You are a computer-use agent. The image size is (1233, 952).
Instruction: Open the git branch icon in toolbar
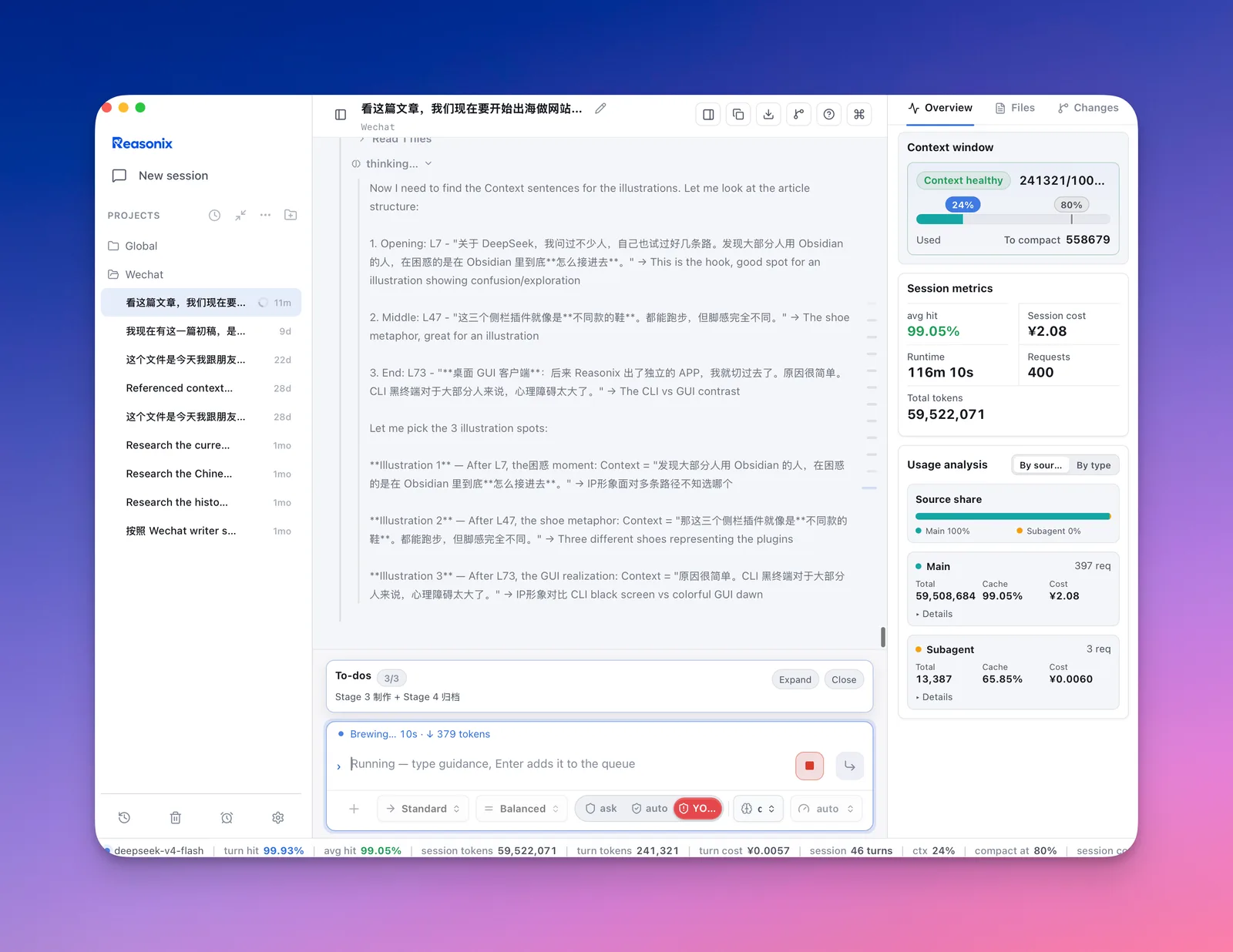pyautogui.click(x=798, y=115)
